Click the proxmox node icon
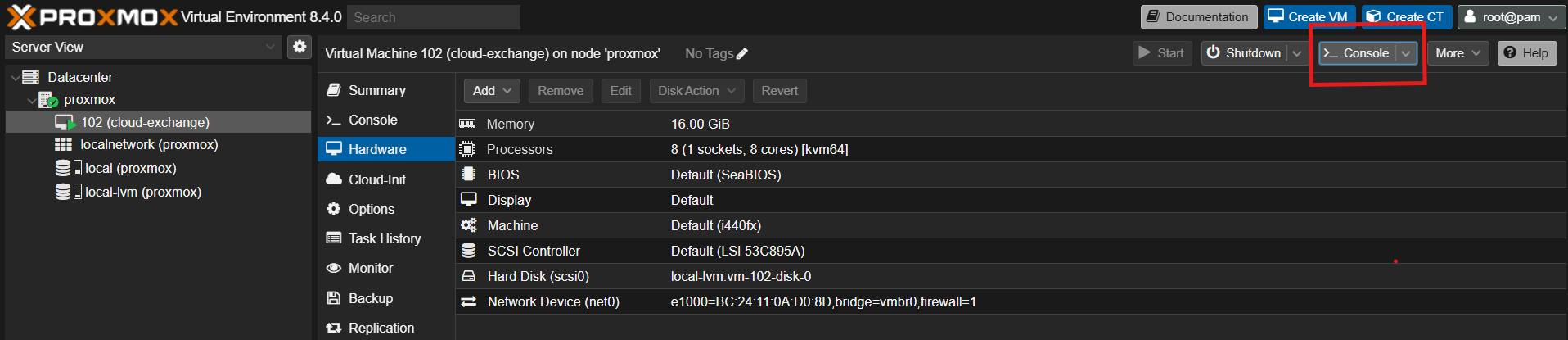The image size is (1568, 340). [48, 100]
